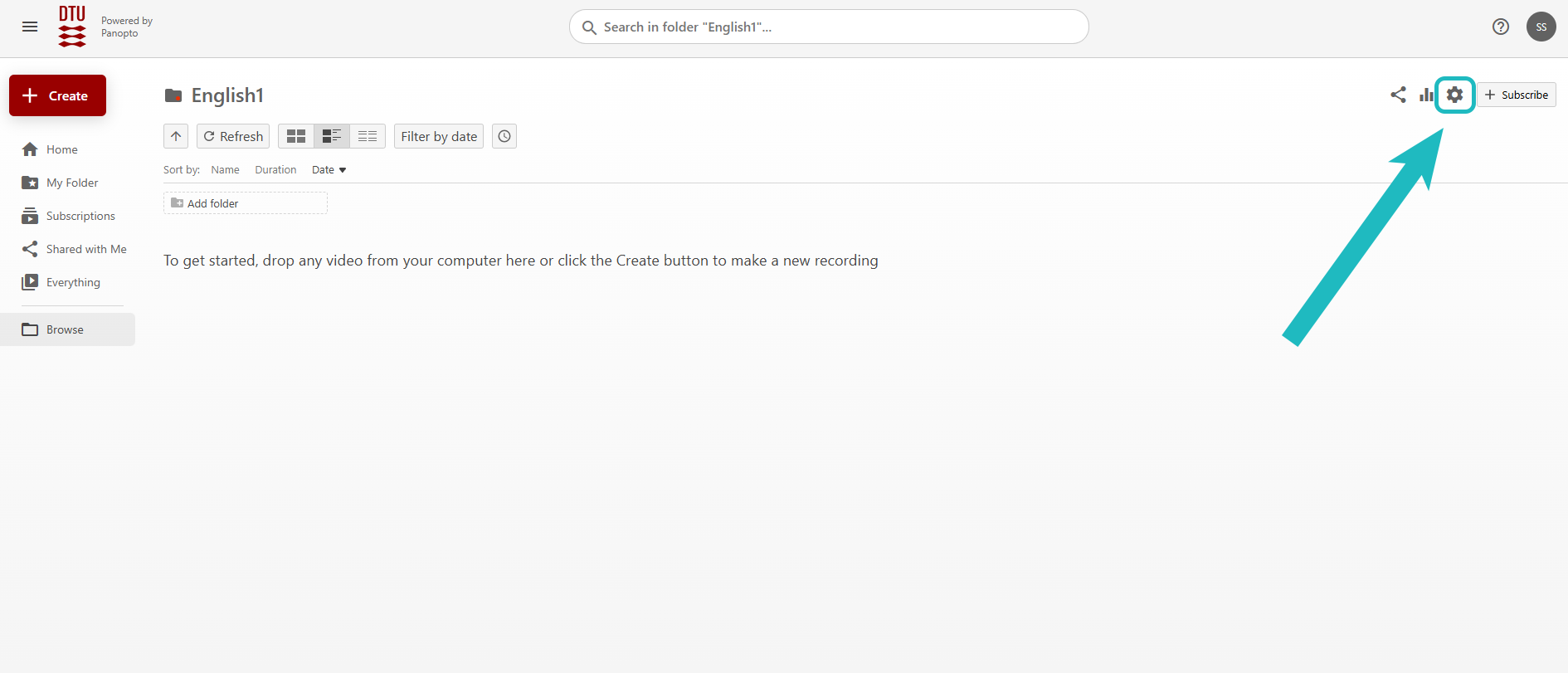Go up to the parent folder
The image size is (1568, 673).
(x=176, y=136)
